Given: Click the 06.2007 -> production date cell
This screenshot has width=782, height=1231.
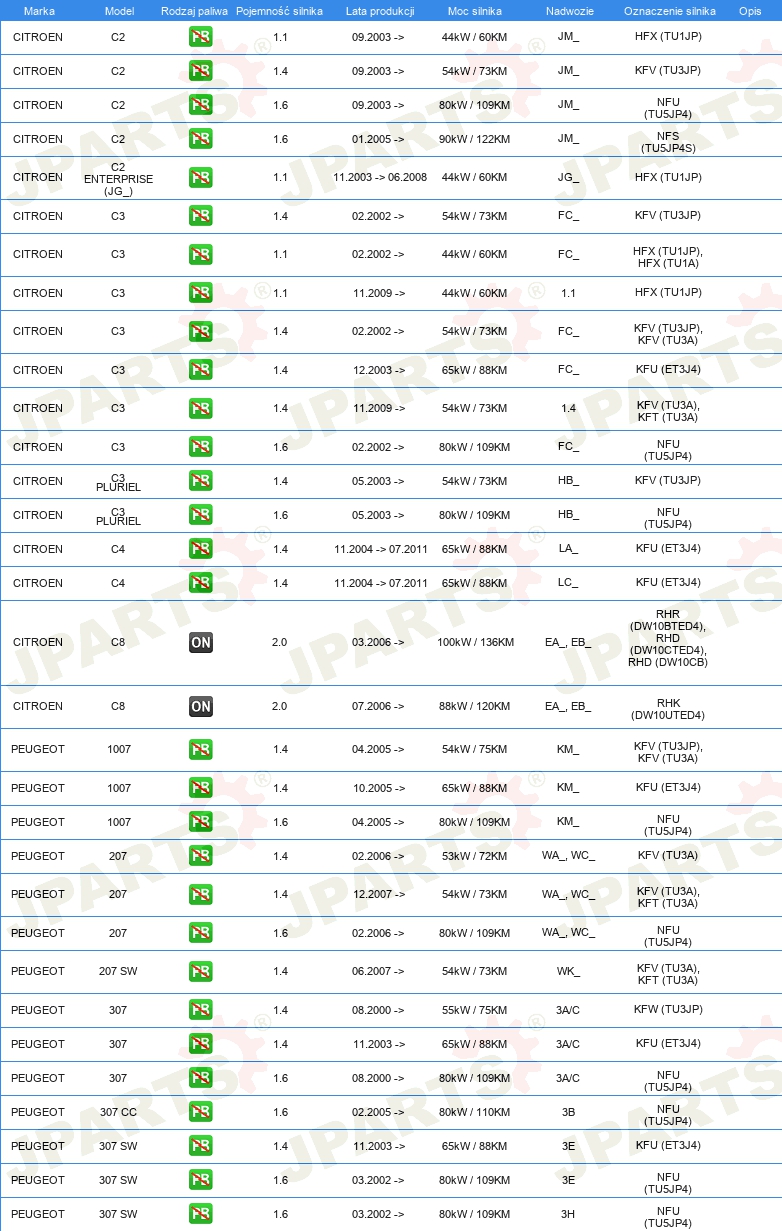Looking at the screenshot, I should pos(378,971).
